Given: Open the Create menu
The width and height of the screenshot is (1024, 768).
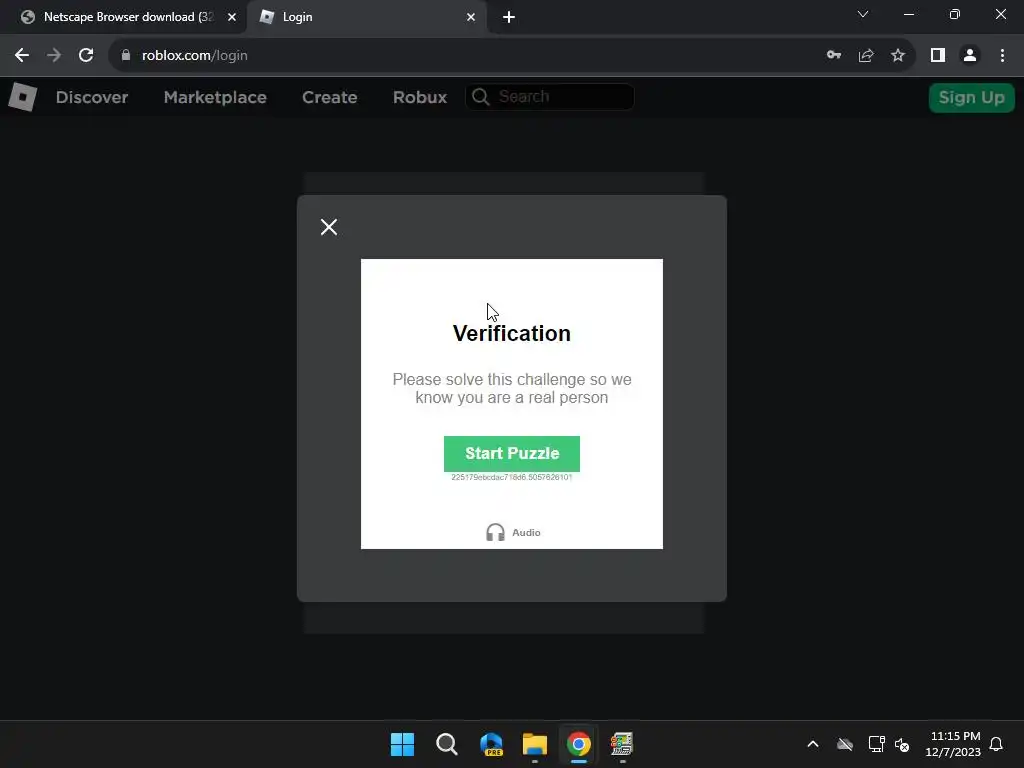Looking at the screenshot, I should click(x=329, y=97).
